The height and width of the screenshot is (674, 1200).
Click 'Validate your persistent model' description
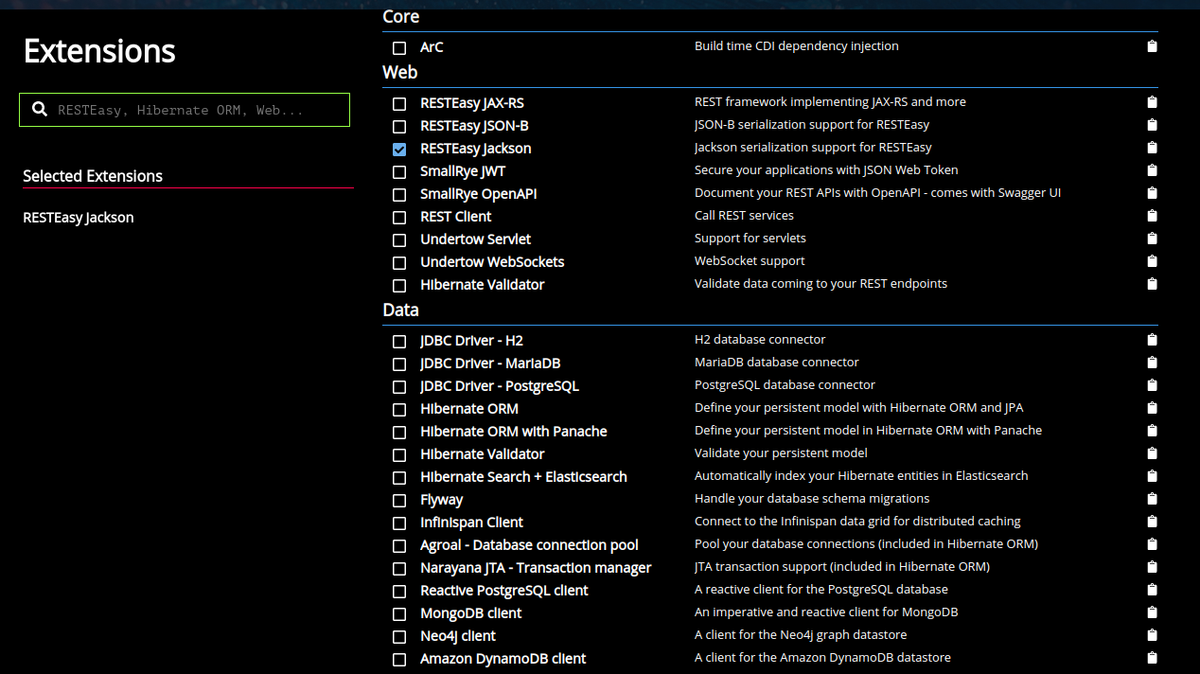point(781,453)
